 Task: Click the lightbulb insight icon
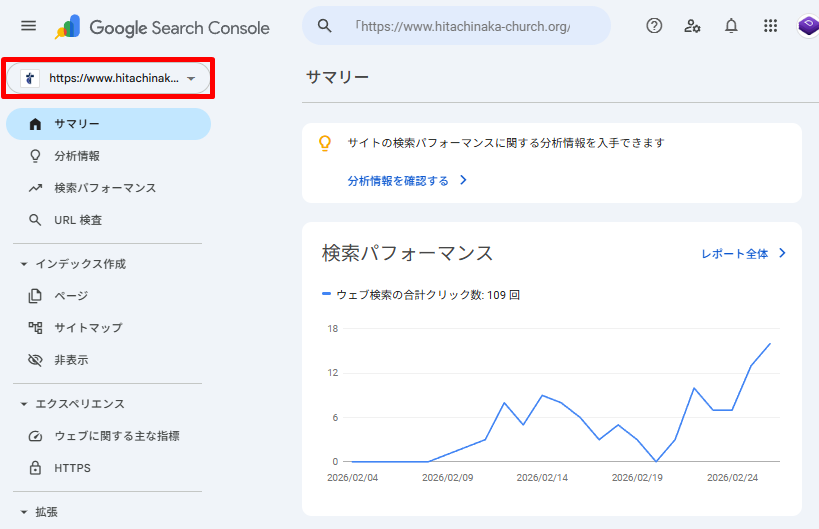pos(324,143)
